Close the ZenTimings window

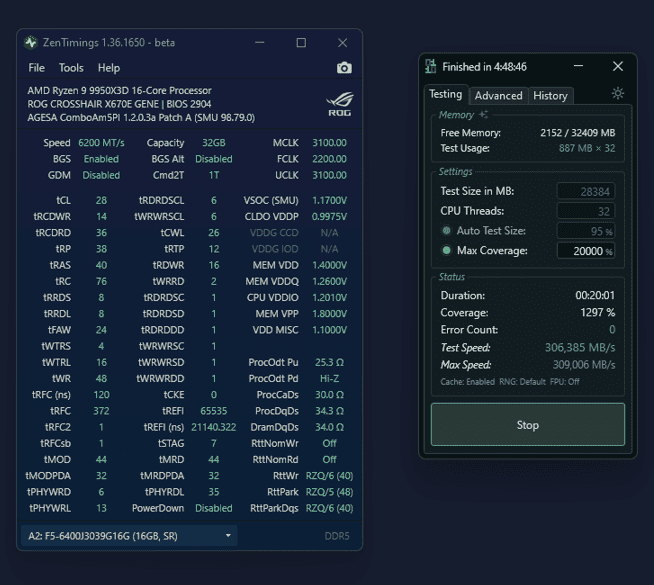(342, 43)
